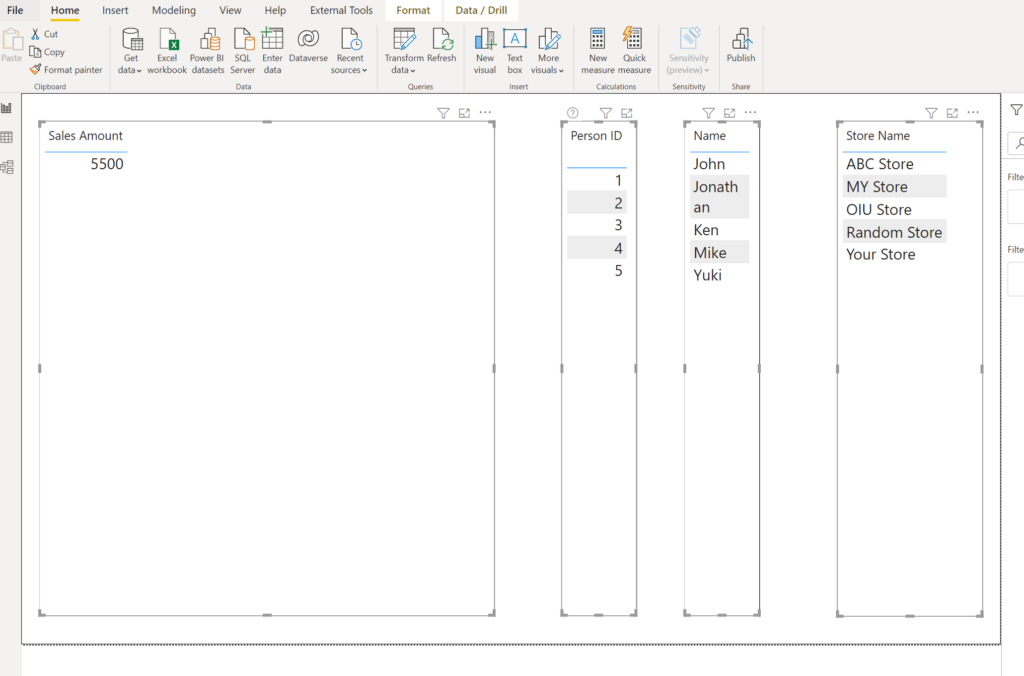The image size is (1024, 676).
Task: Insert a Text box from the ribbon
Action: point(514,47)
